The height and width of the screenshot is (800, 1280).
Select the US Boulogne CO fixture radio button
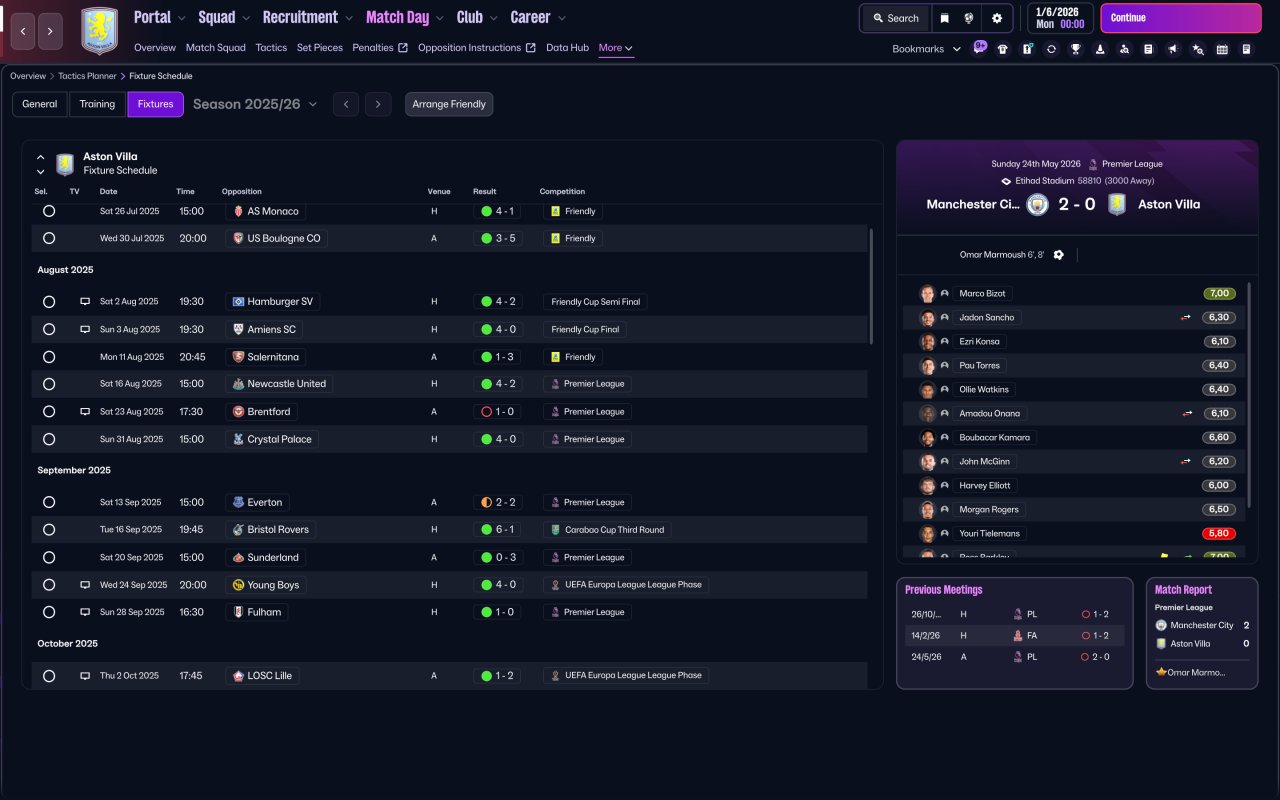coord(49,238)
